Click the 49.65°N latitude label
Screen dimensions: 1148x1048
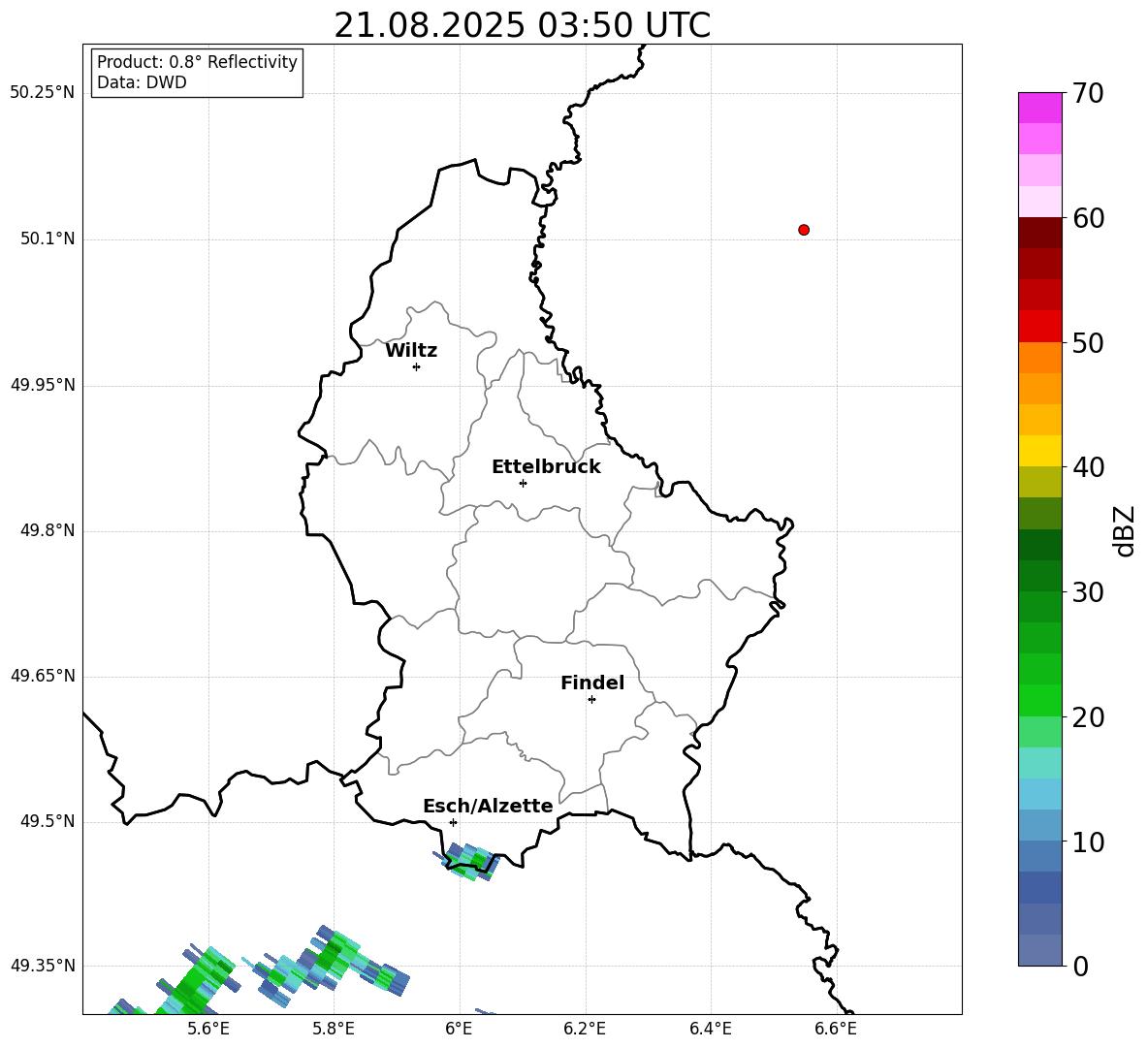coord(43,676)
